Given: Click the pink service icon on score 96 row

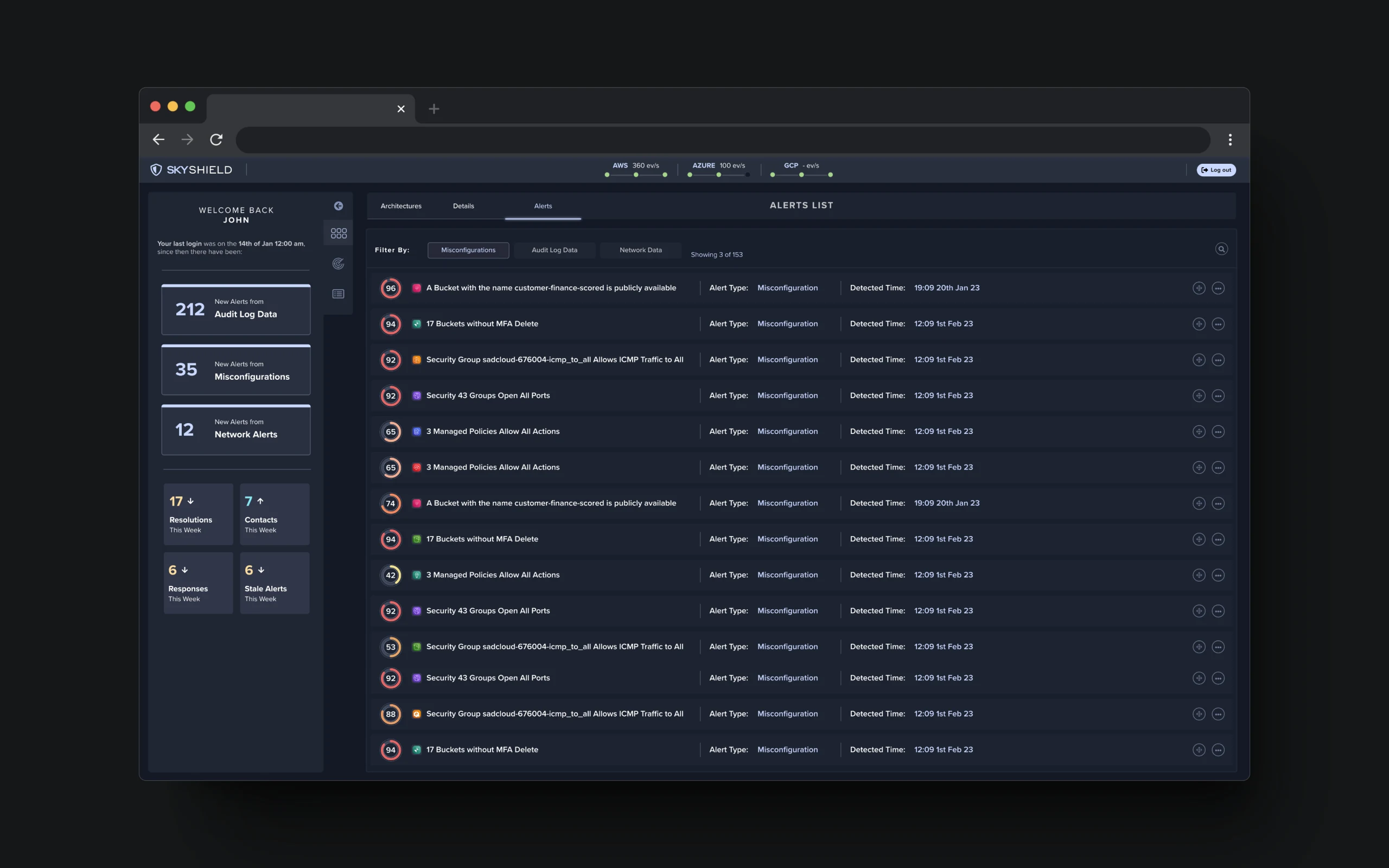Looking at the screenshot, I should tap(417, 288).
